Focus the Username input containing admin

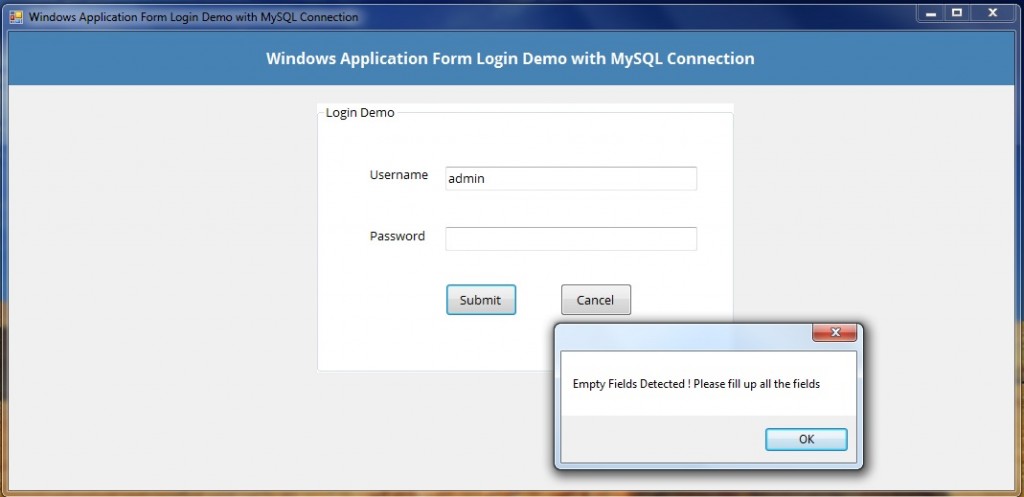tap(570, 178)
